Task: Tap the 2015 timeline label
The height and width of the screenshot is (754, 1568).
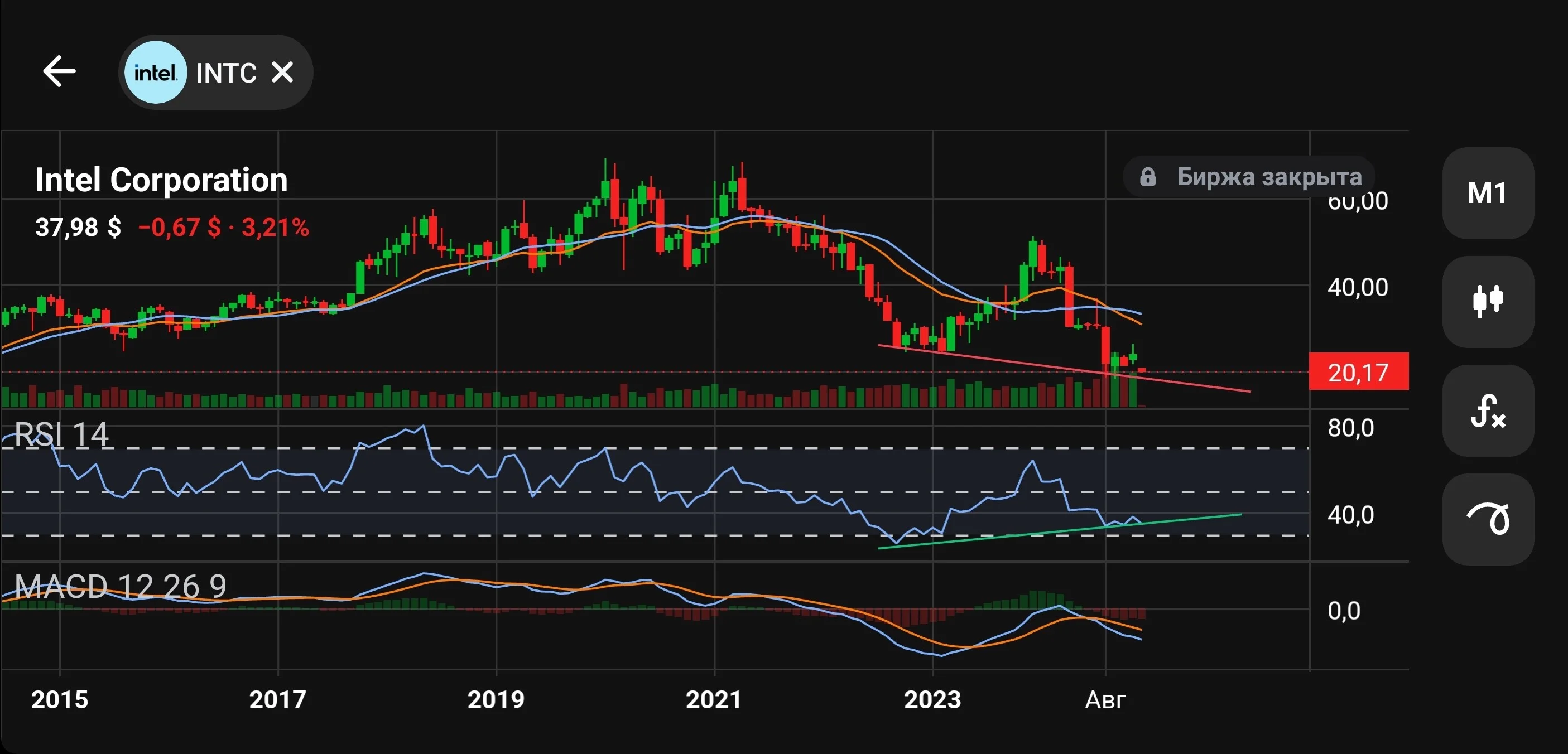Action: [x=60, y=699]
